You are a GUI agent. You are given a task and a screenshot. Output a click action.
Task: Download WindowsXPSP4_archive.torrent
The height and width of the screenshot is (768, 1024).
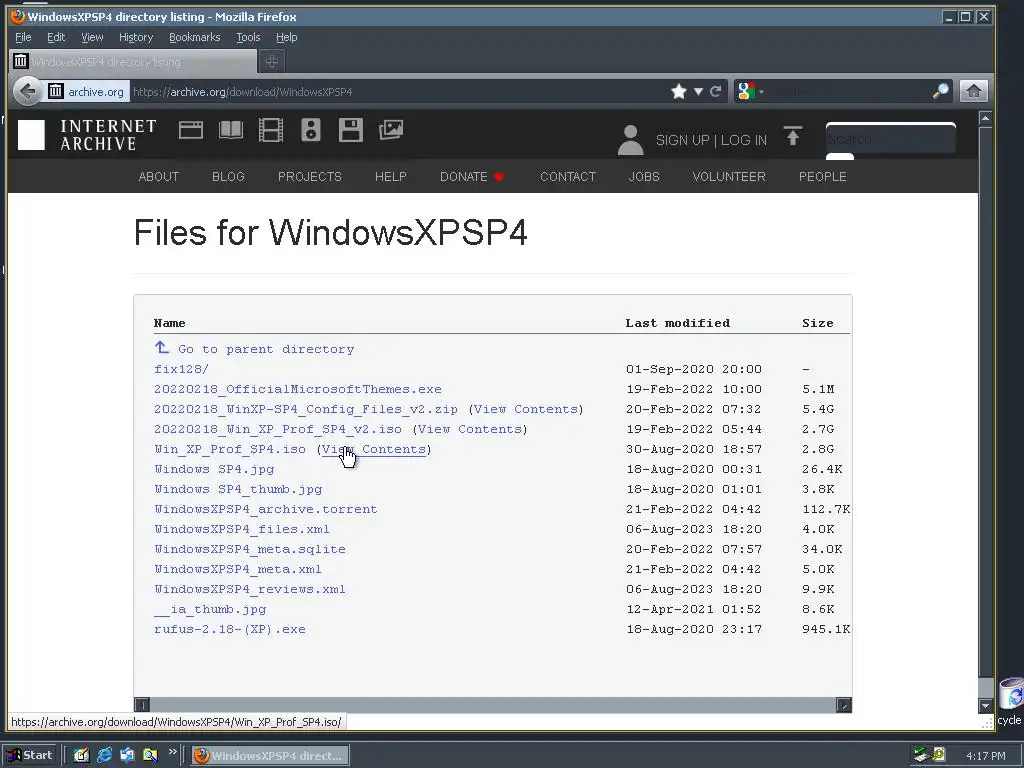pyautogui.click(x=266, y=509)
